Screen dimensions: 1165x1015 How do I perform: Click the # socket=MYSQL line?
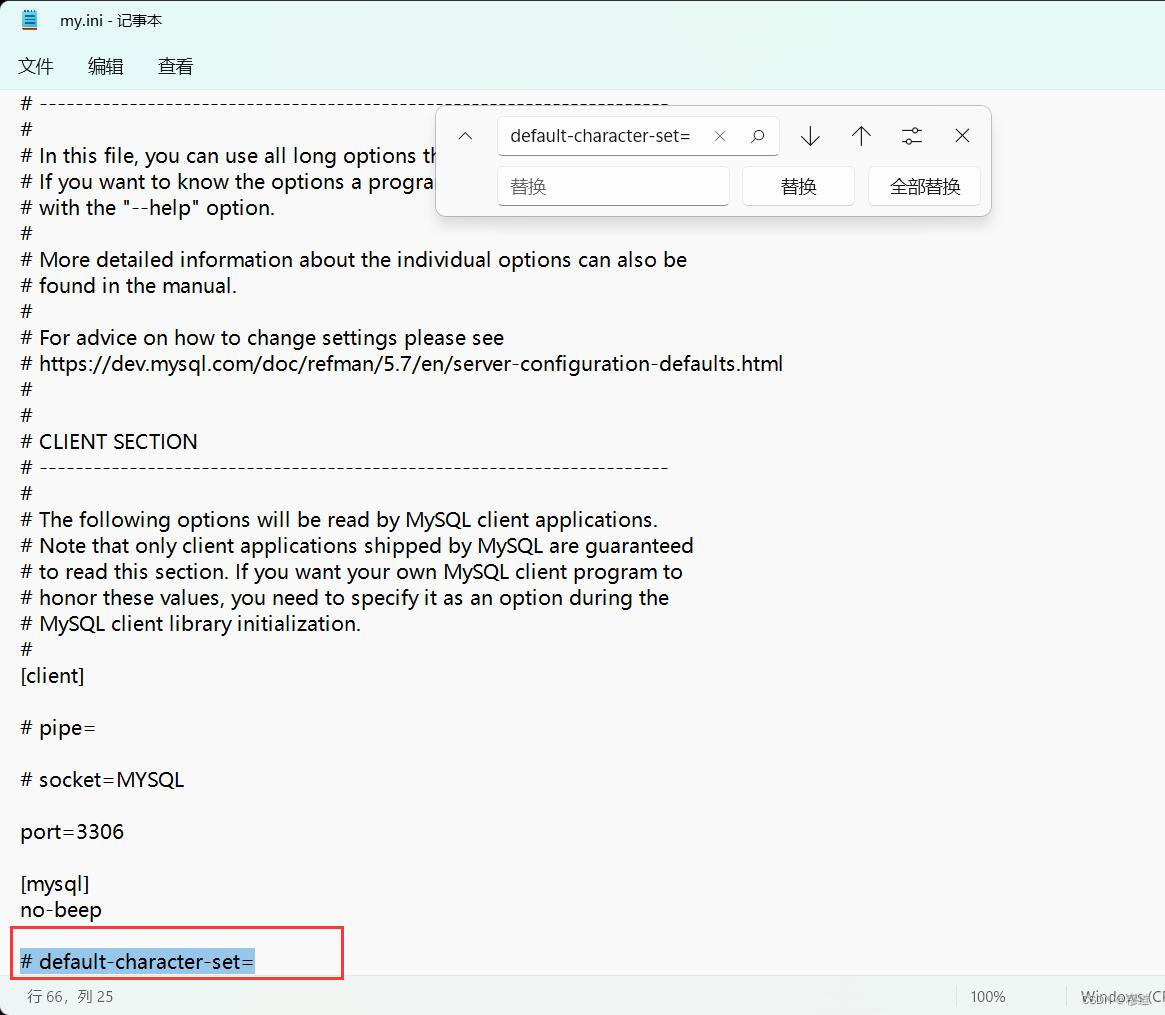[102, 779]
